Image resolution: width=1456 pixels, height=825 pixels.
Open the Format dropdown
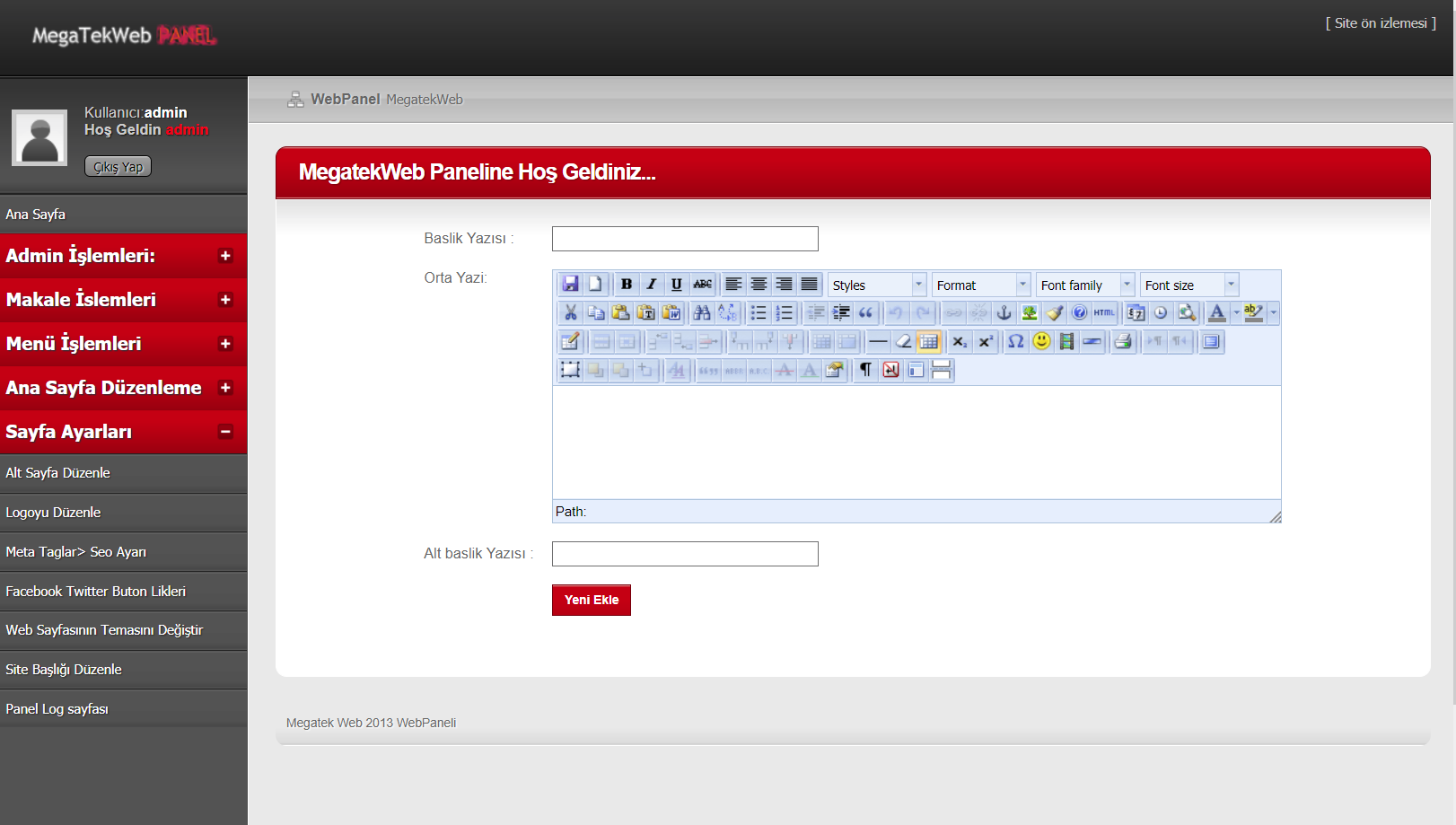pyautogui.click(x=981, y=285)
